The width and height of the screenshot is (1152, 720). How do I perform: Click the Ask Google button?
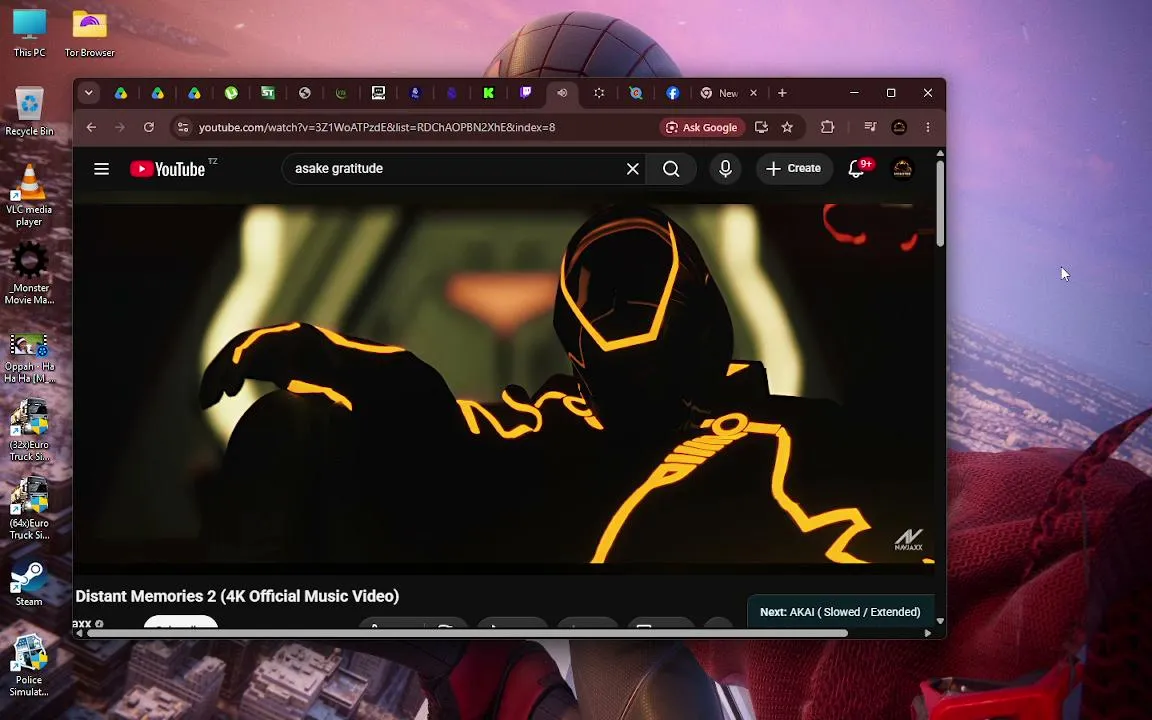[702, 127]
